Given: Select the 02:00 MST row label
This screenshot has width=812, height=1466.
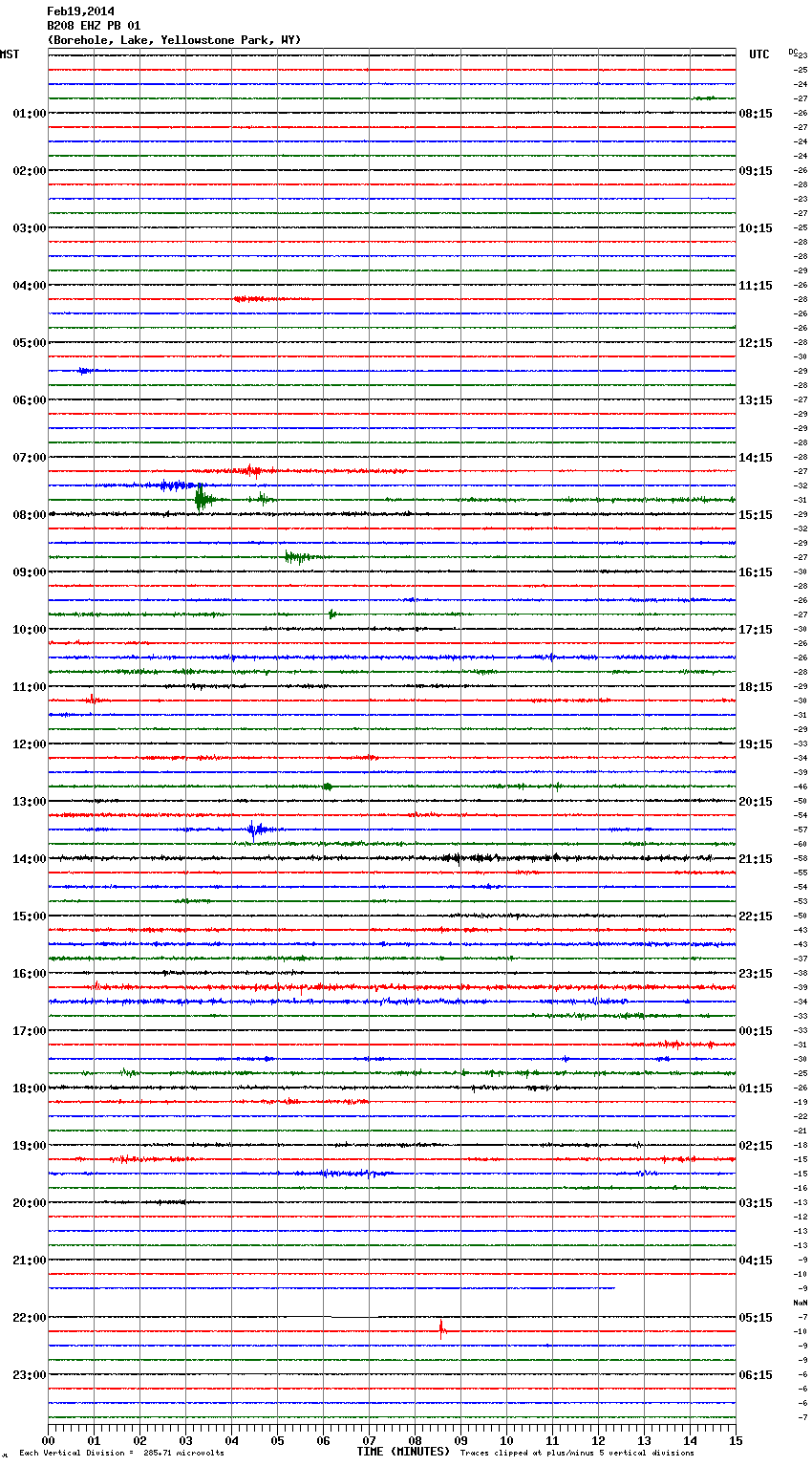Looking at the screenshot, I should (x=30, y=171).
